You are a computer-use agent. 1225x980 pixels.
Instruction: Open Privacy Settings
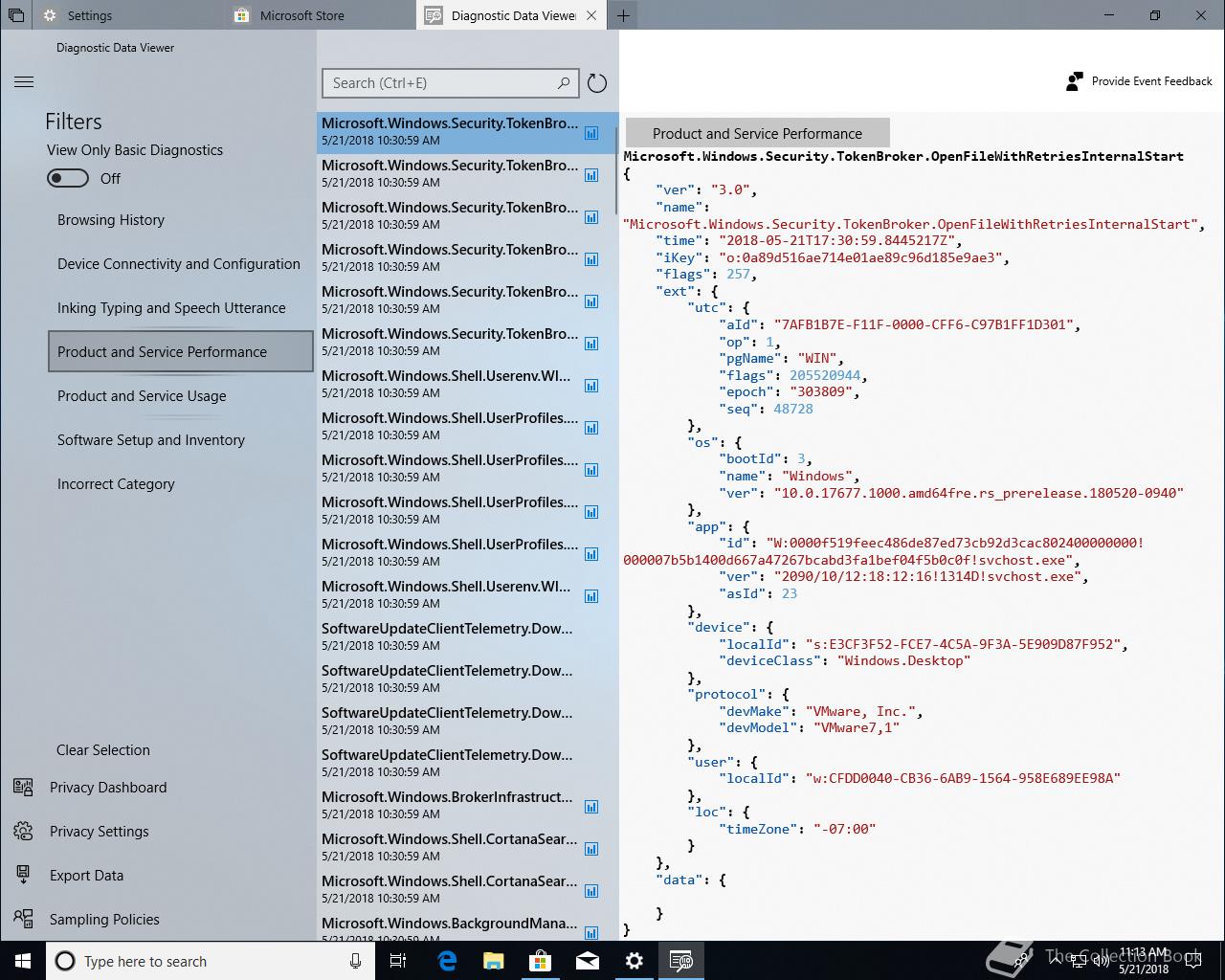tap(100, 832)
